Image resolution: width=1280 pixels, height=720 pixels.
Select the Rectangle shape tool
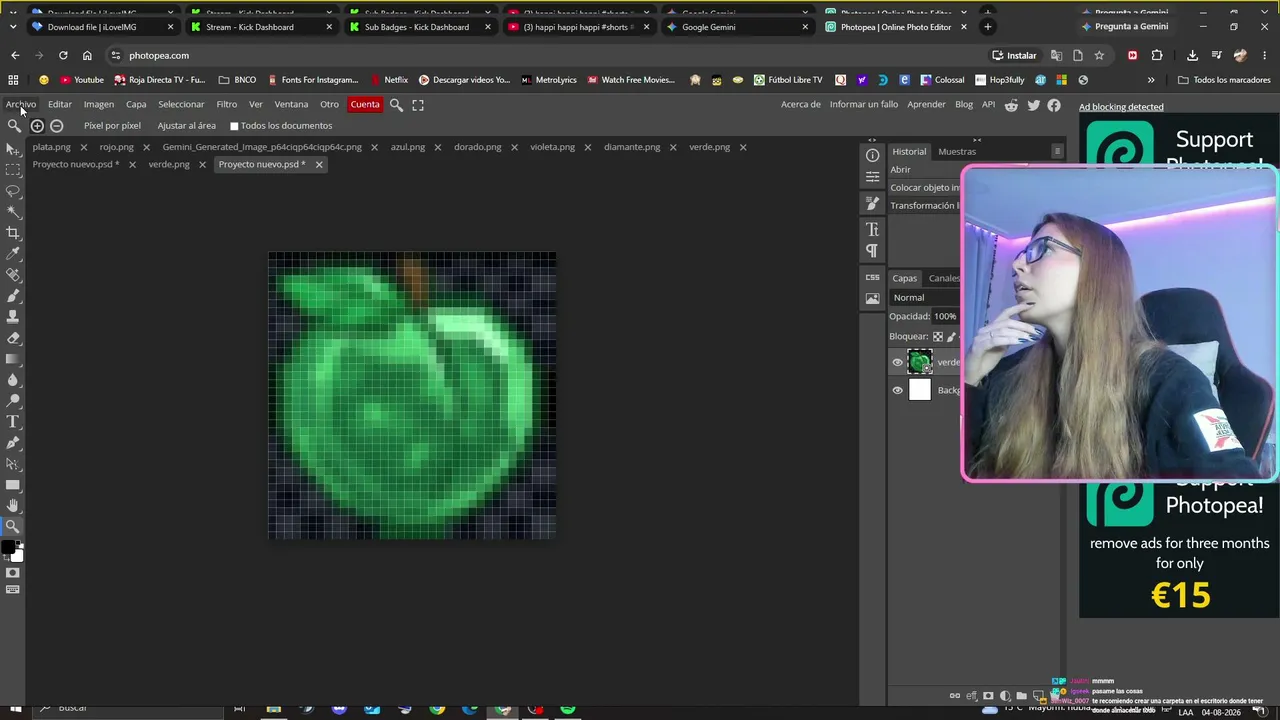[13, 485]
